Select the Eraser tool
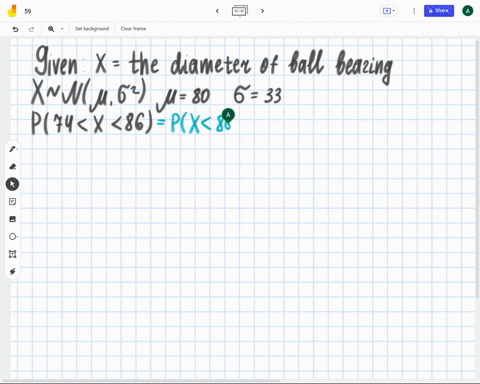The width and height of the screenshot is (480, 384). click(x=13, y=166)
